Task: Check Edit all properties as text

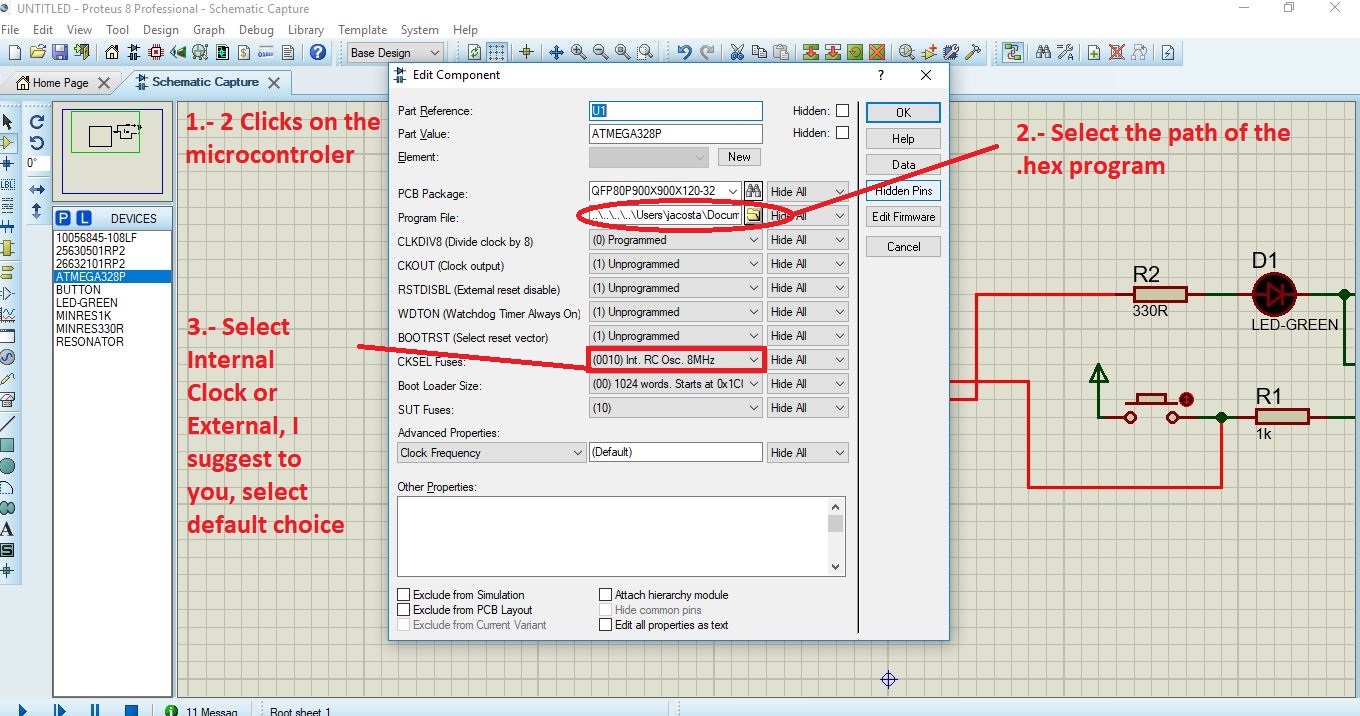Action: (x=605, y=625)
